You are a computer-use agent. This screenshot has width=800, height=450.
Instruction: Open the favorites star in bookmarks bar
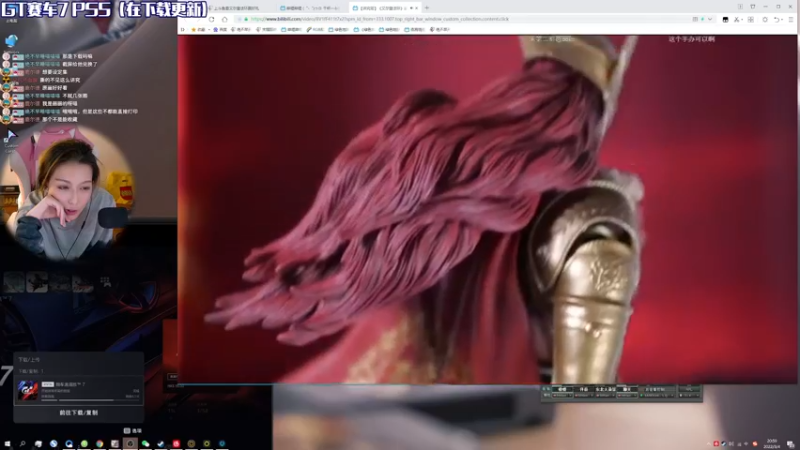193,30
